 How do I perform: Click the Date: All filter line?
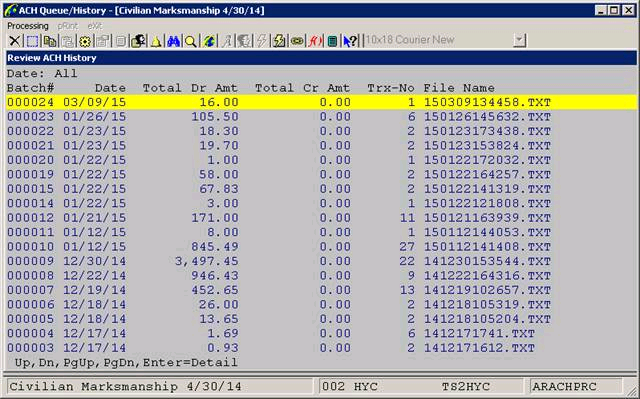click(x=42, y=73)
